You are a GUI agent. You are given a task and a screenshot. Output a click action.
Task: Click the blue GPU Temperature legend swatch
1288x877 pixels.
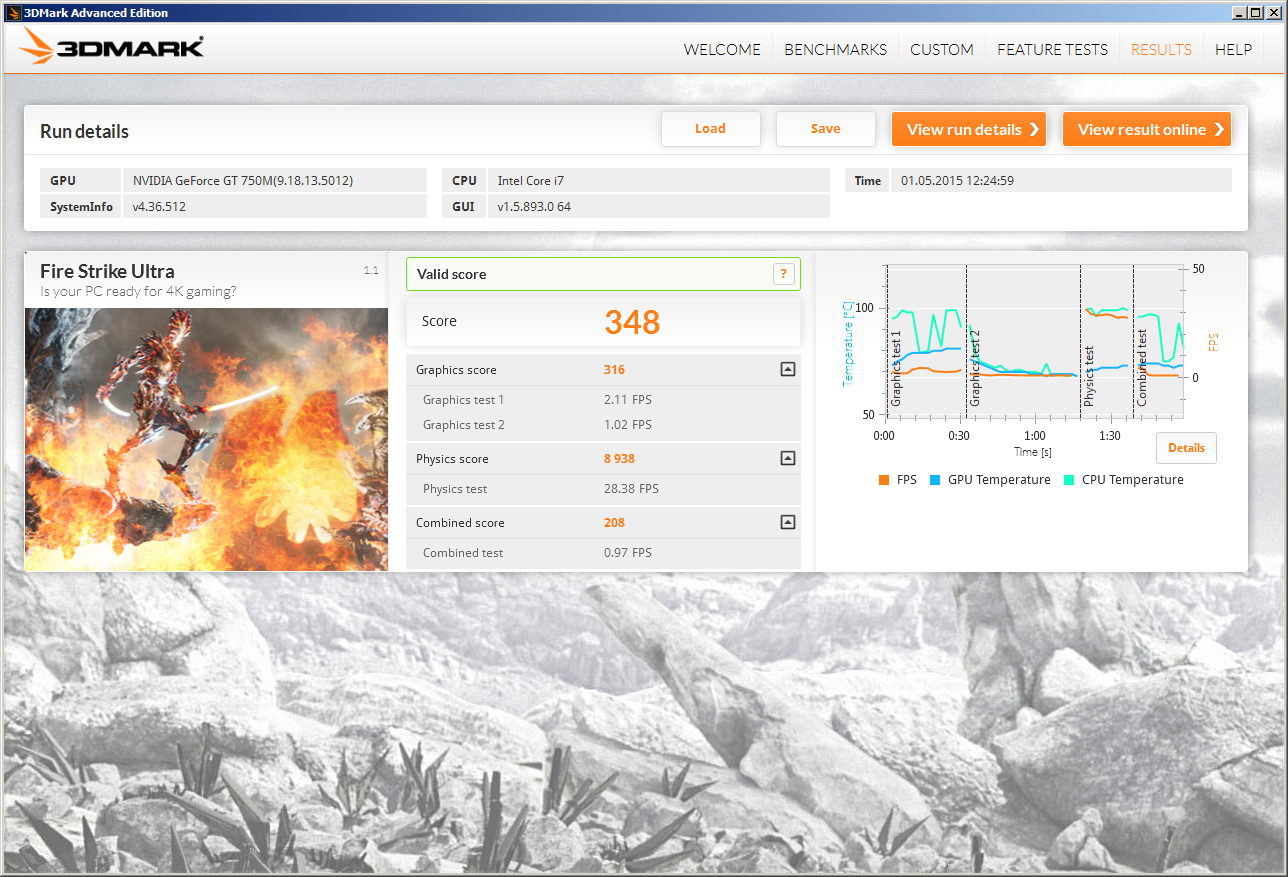pos(935,480)
